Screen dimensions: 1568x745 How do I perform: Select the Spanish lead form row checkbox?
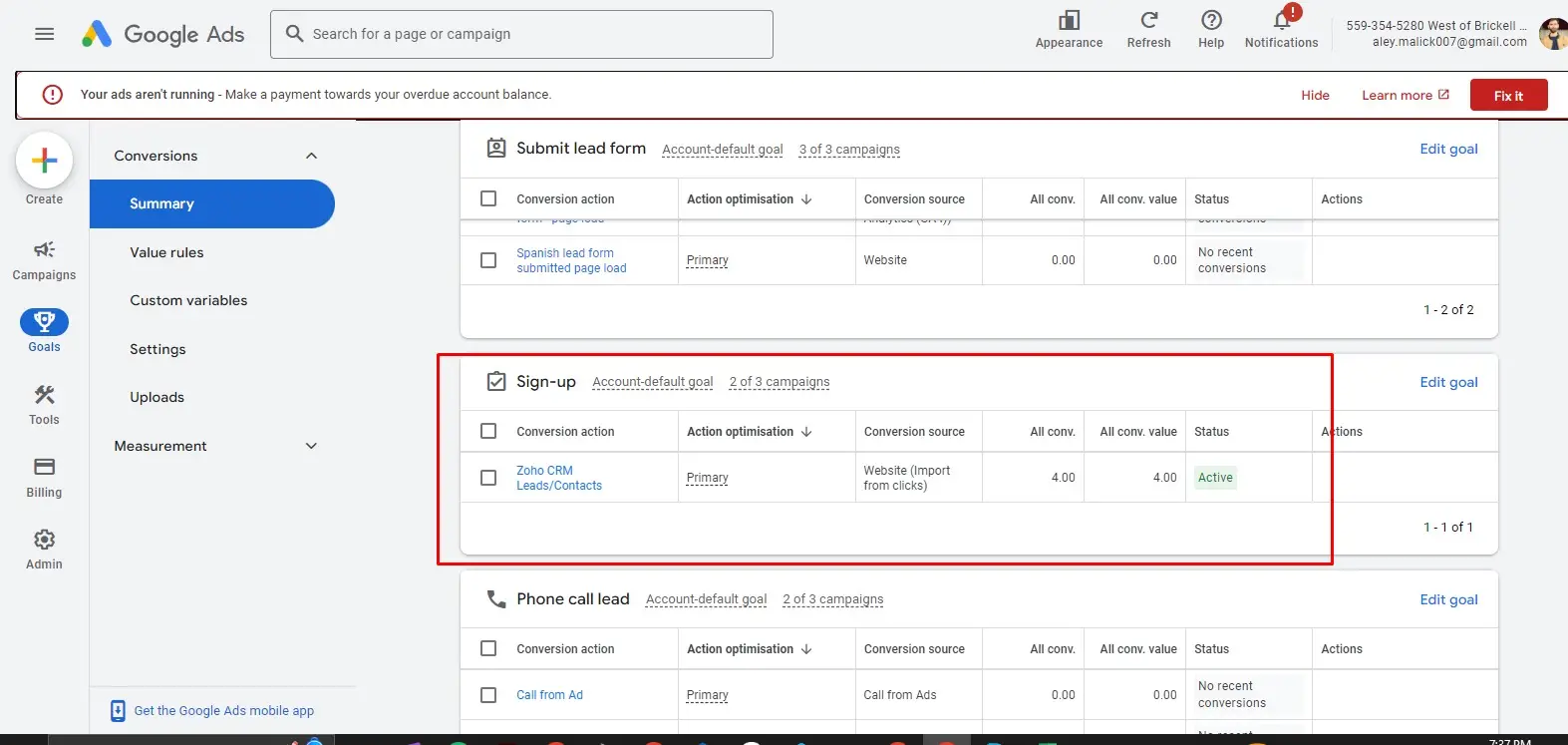coord(488,260)
